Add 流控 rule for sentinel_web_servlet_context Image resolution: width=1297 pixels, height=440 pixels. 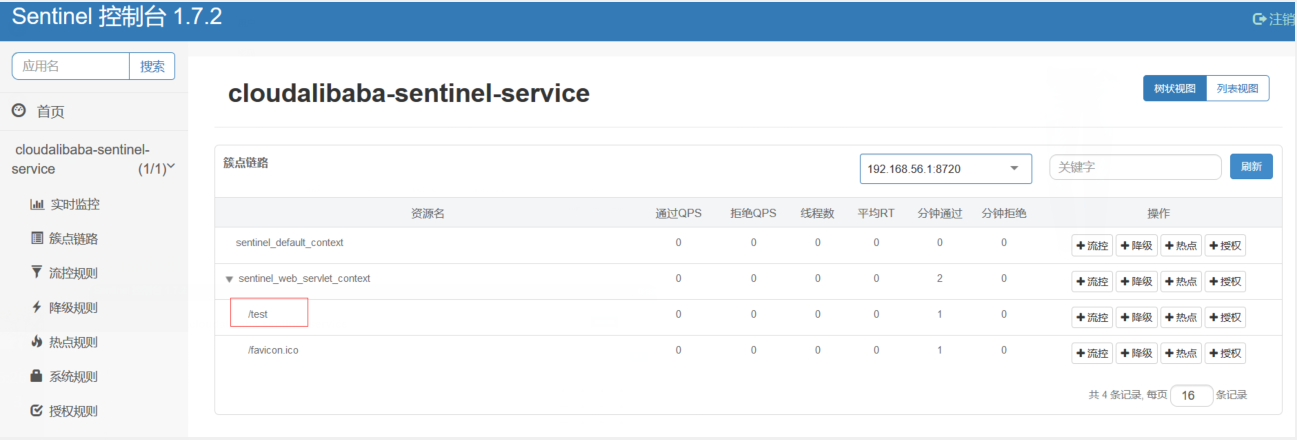(1092, 281)
